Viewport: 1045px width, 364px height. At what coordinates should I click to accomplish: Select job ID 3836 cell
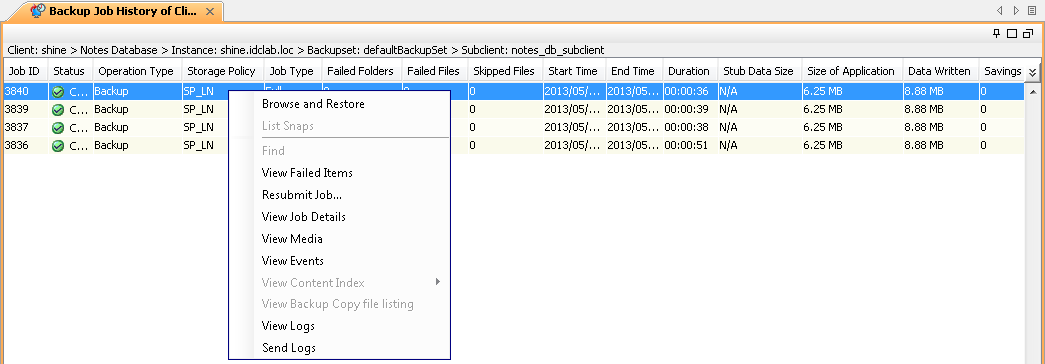[x=25, y=145]
